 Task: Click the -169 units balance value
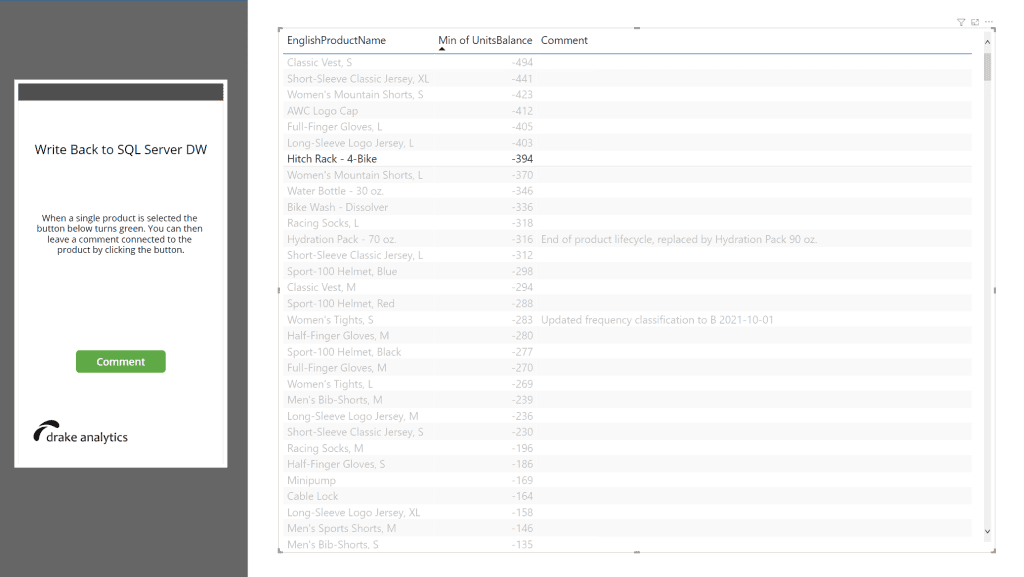point(522,480)
